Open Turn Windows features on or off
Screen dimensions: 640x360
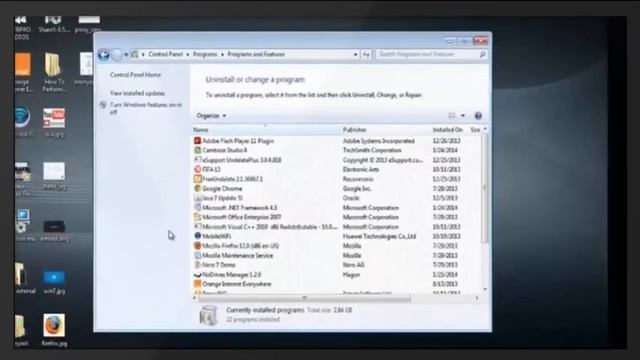pyautogui.click(x=146, y=108)
